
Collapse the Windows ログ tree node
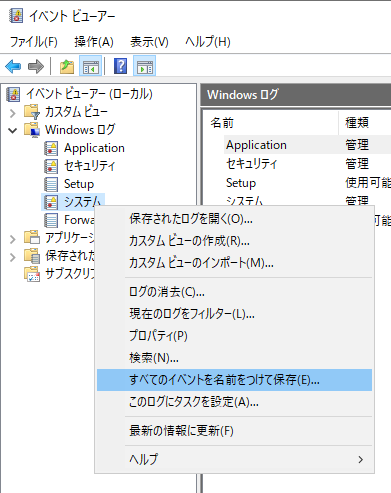point(13,130)
